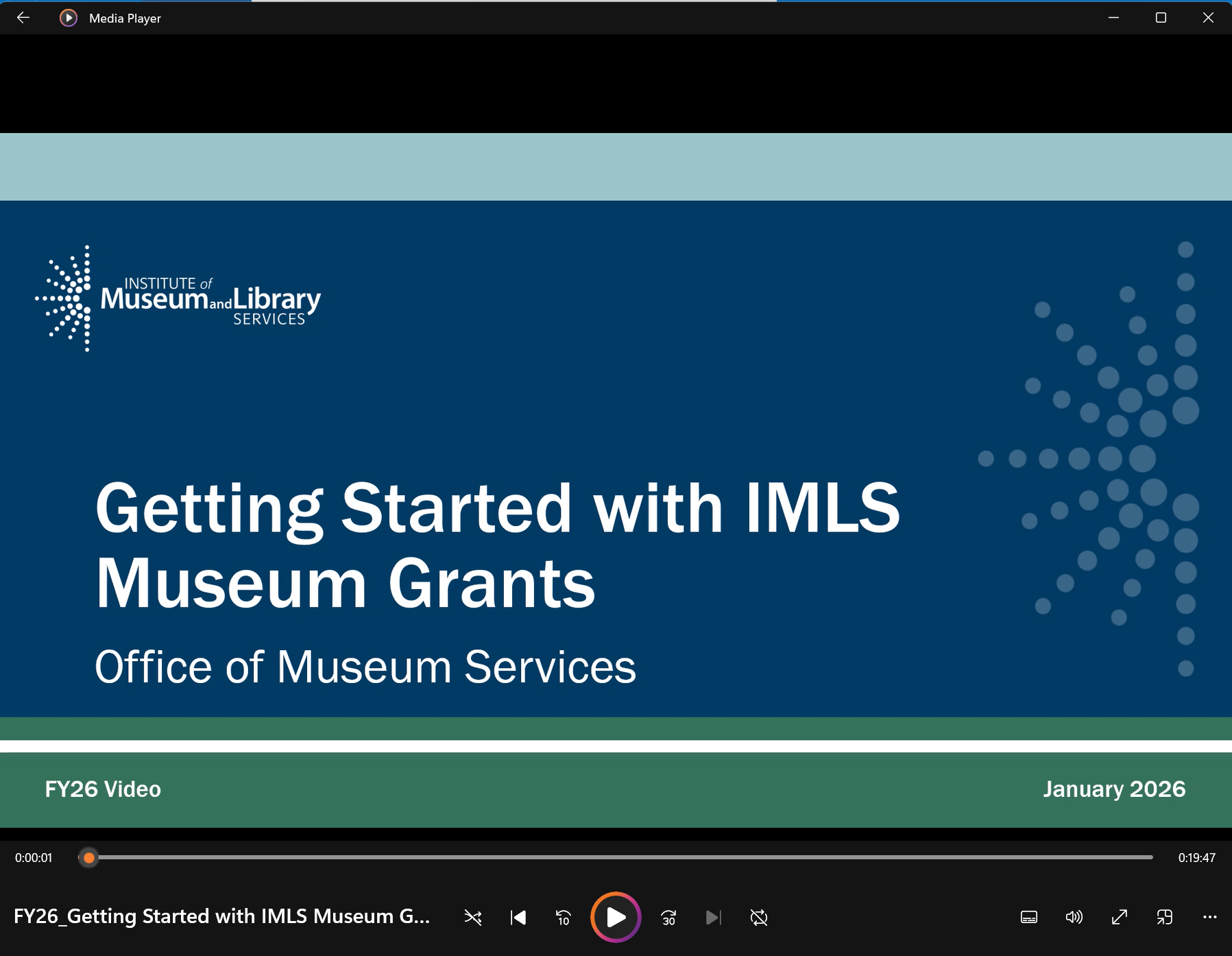Open the more options menu

tap(1209, 917)
